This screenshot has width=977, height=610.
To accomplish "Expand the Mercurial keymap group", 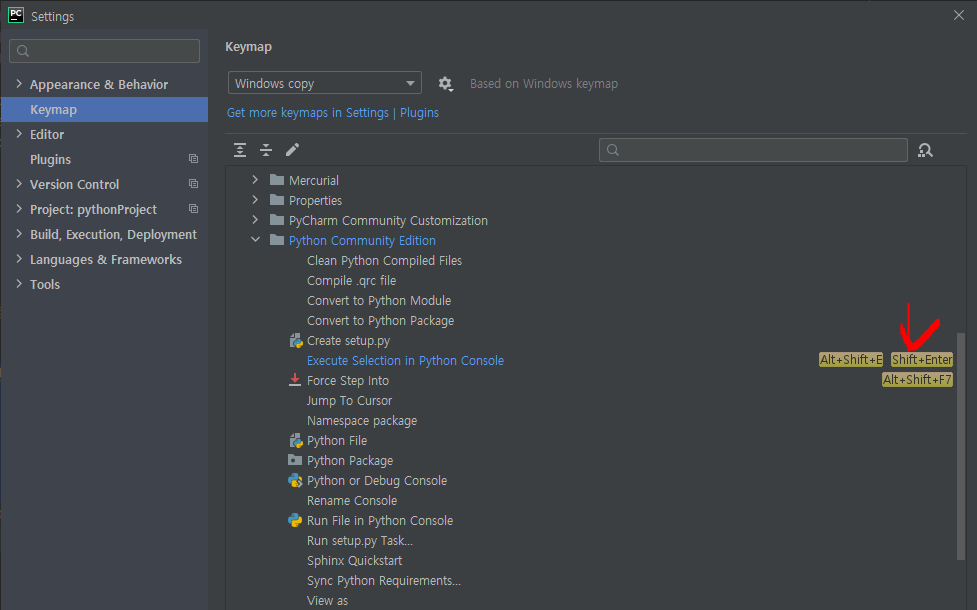I will pyautogui.click(x=255, y=179).
